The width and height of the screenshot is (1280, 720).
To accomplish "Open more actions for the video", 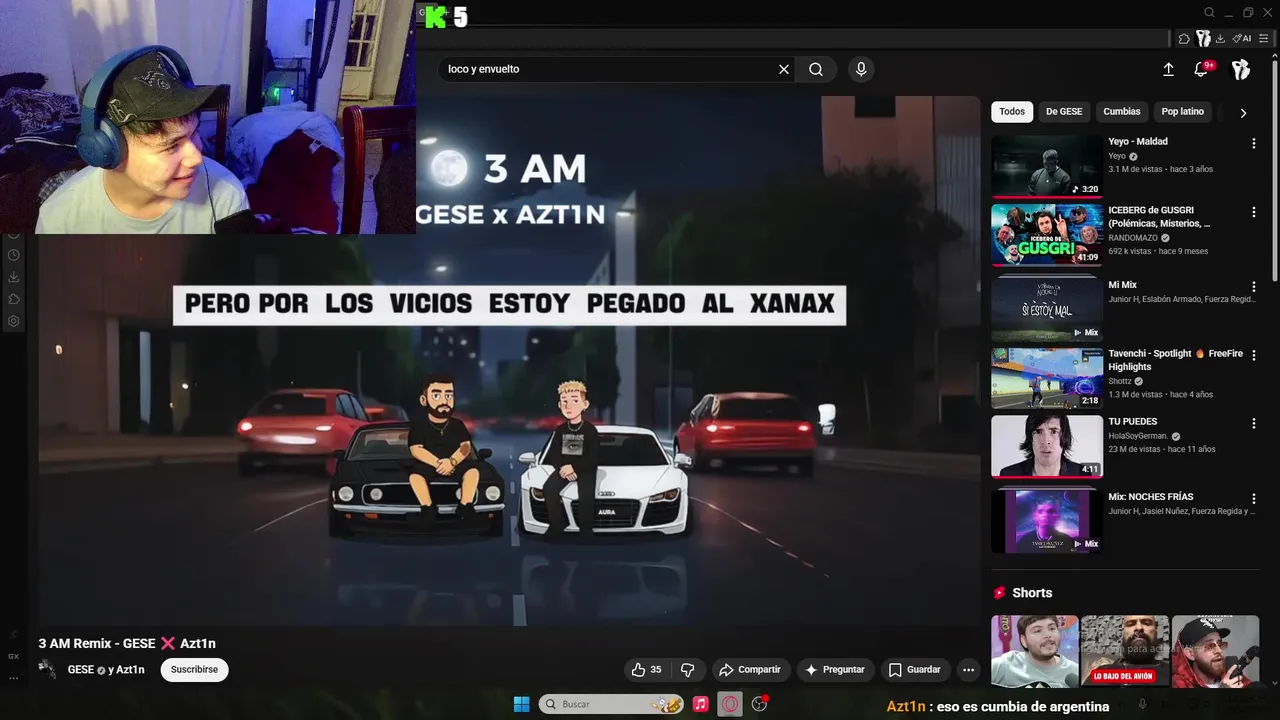I will click(967, 670).
